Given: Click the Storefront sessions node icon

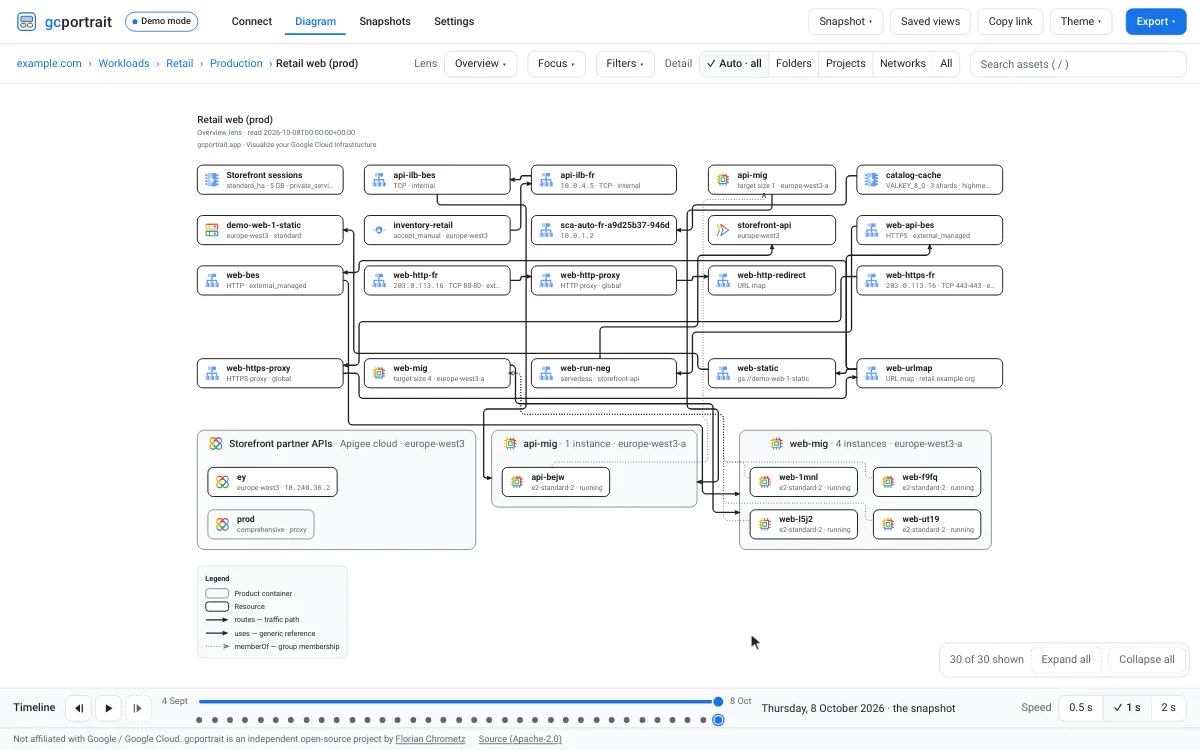Looking at the screenshot, I should click(x=212, y=180).
